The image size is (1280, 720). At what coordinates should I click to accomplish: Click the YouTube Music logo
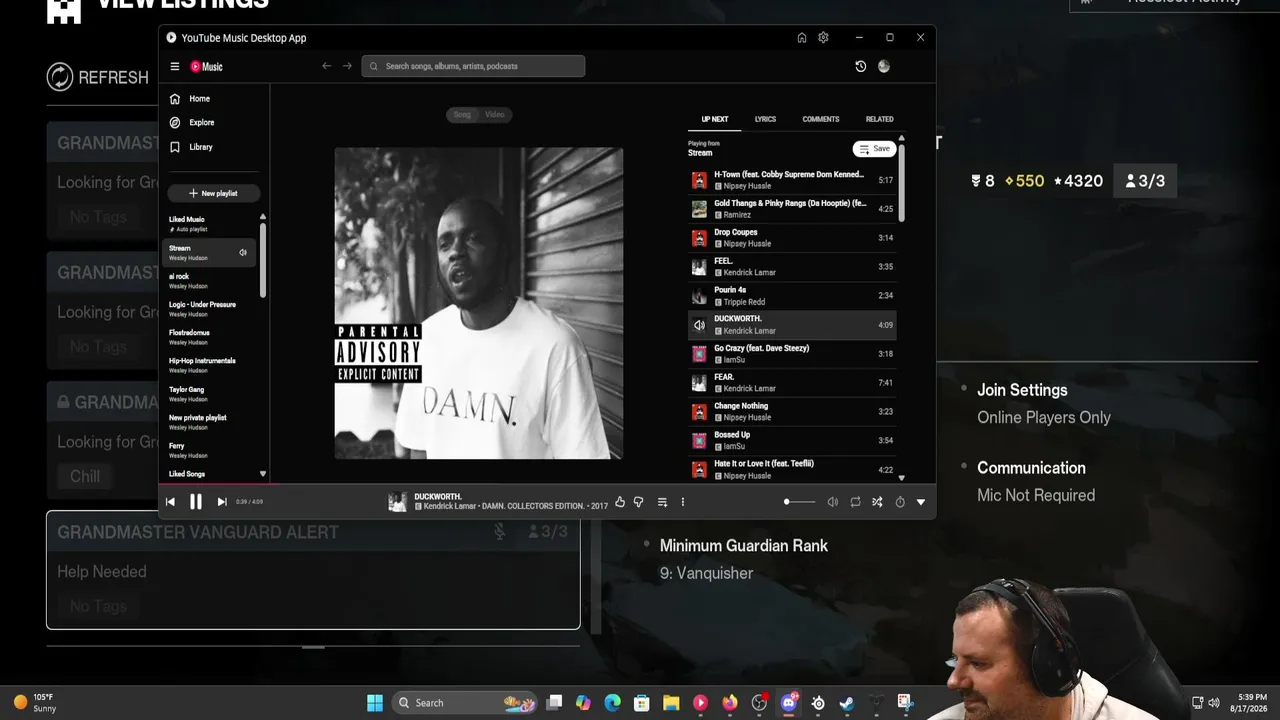click(x=207, y=67)
